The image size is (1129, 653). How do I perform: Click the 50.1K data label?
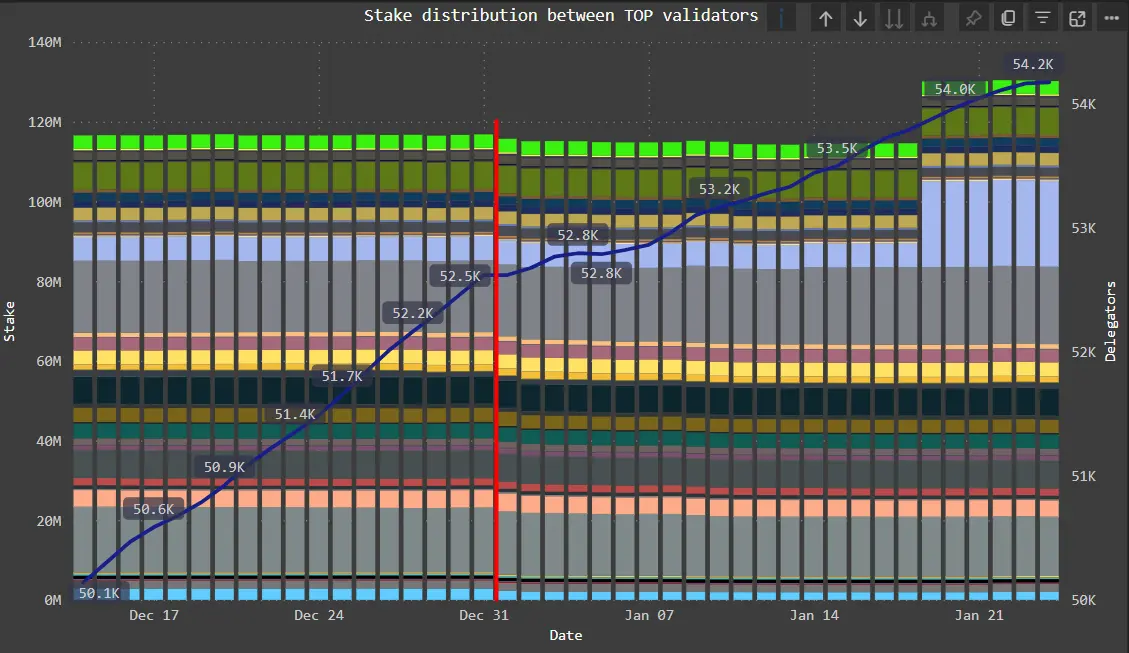[99, 593]
